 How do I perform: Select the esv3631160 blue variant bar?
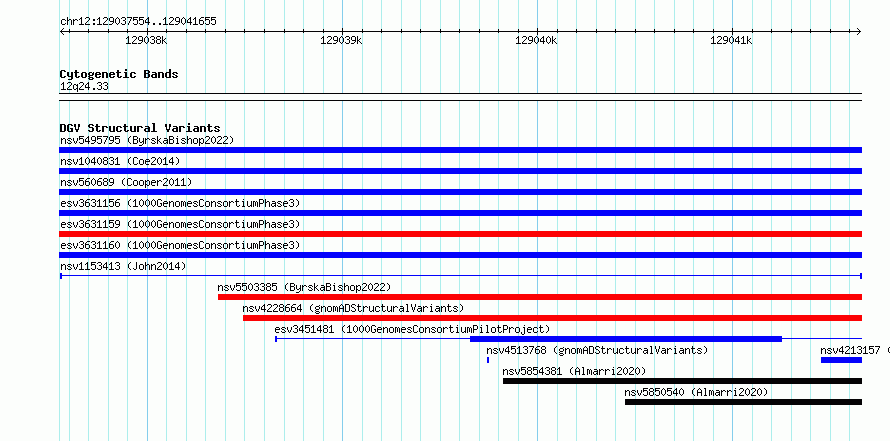point(460,255)
